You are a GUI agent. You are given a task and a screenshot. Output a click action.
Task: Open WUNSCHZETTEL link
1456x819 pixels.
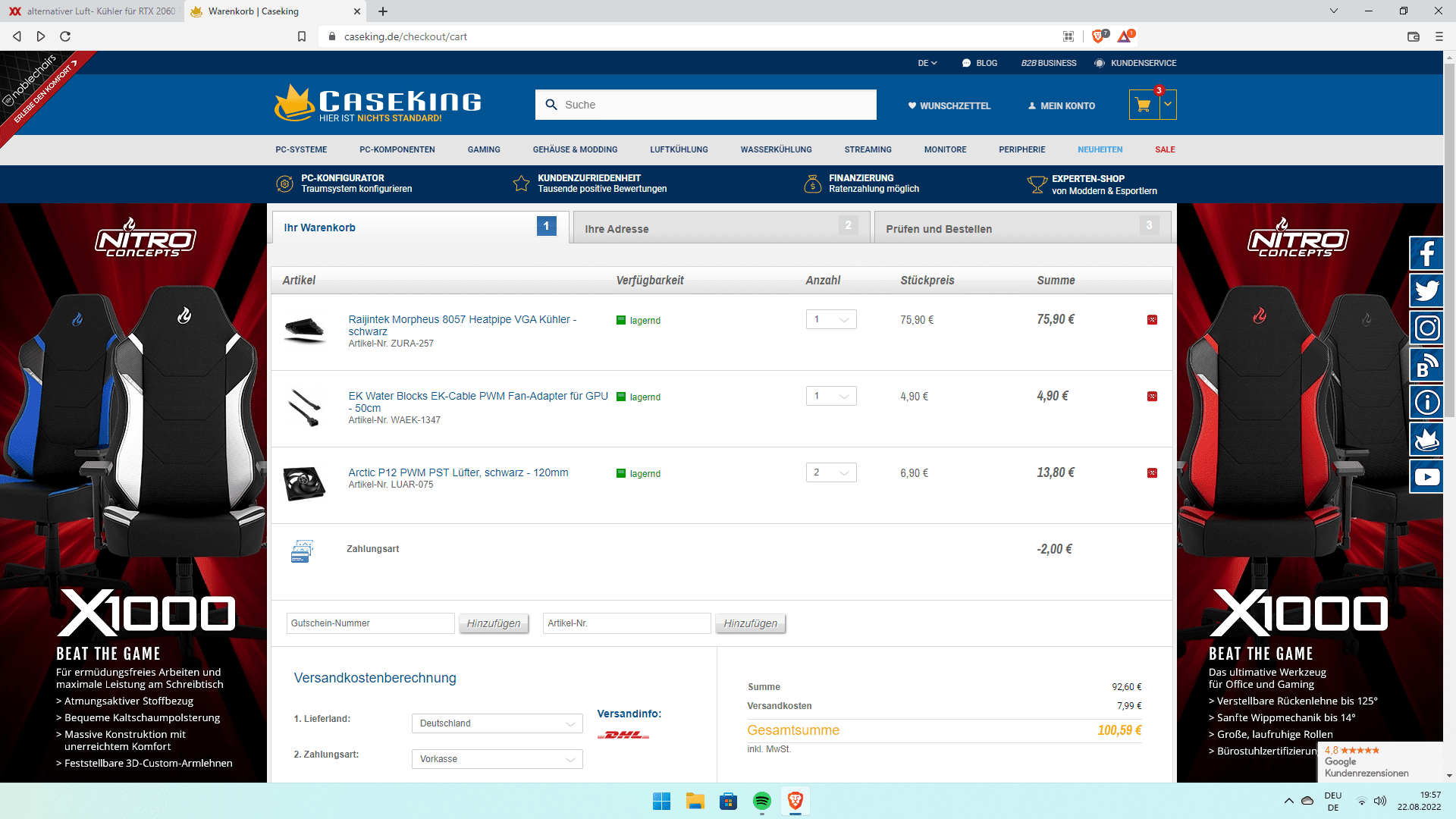pos(949,105)
